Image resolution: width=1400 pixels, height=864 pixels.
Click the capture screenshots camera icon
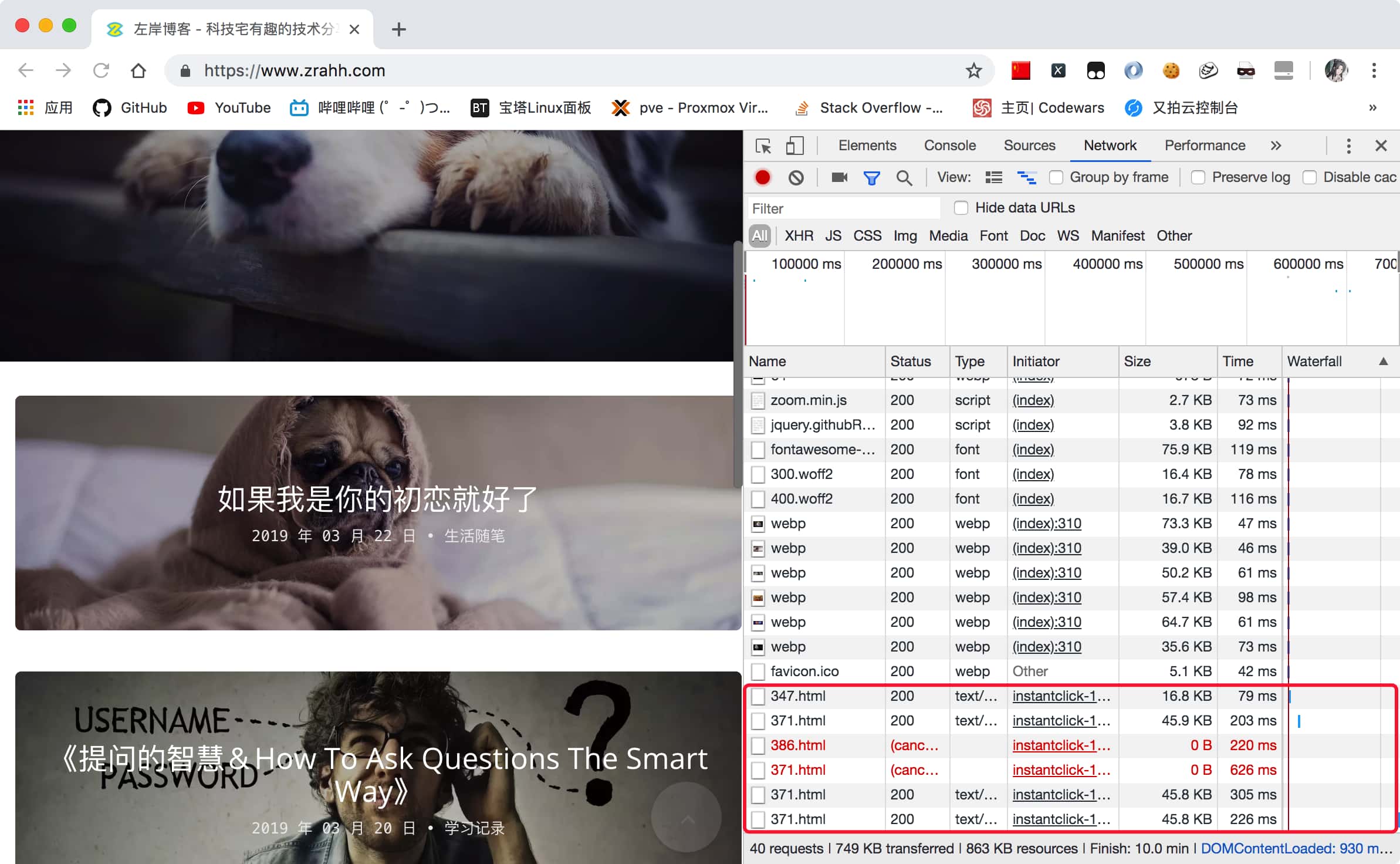(x=840, y=177)
